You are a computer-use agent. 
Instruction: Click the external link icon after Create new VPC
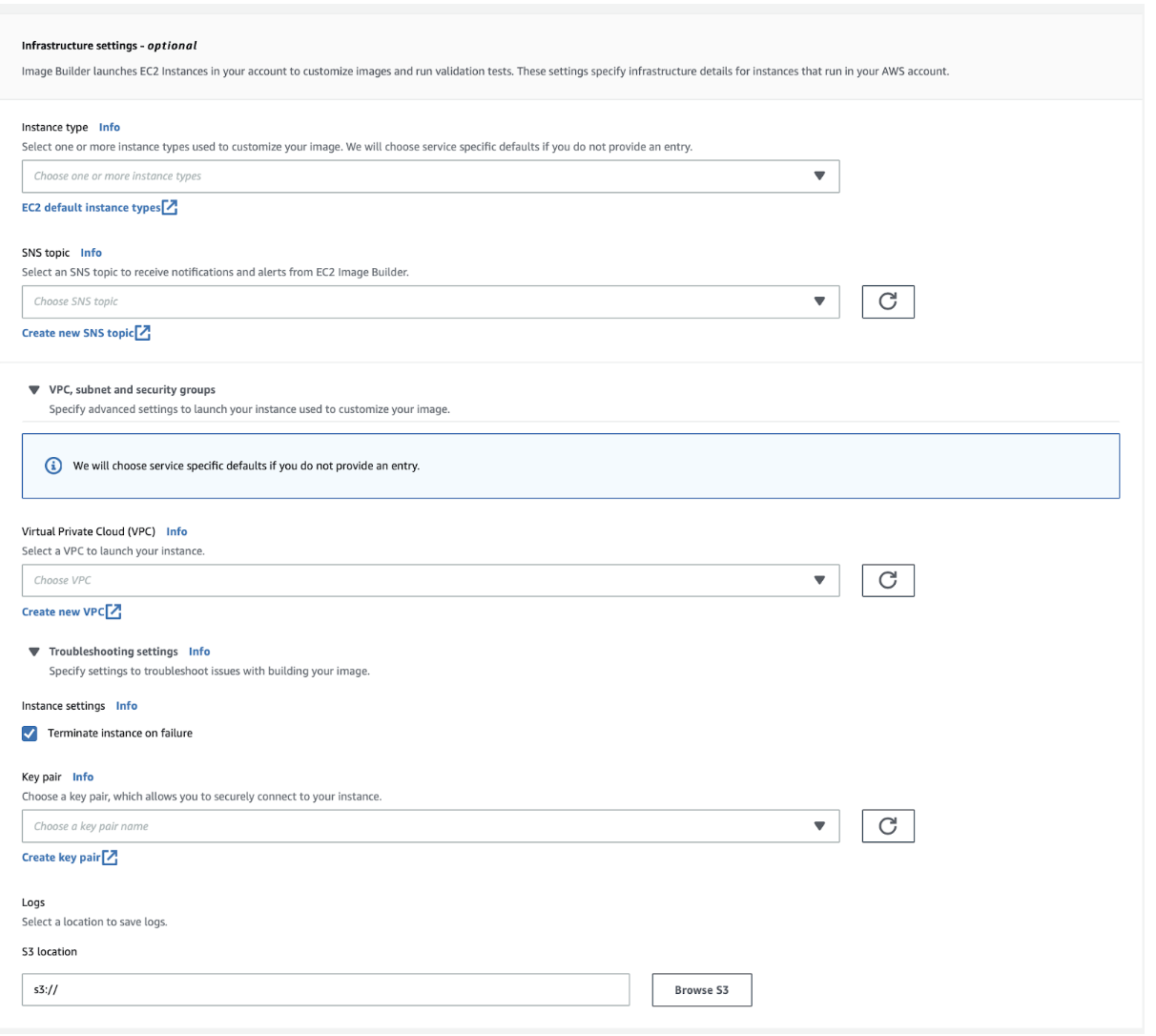(114, 611)
